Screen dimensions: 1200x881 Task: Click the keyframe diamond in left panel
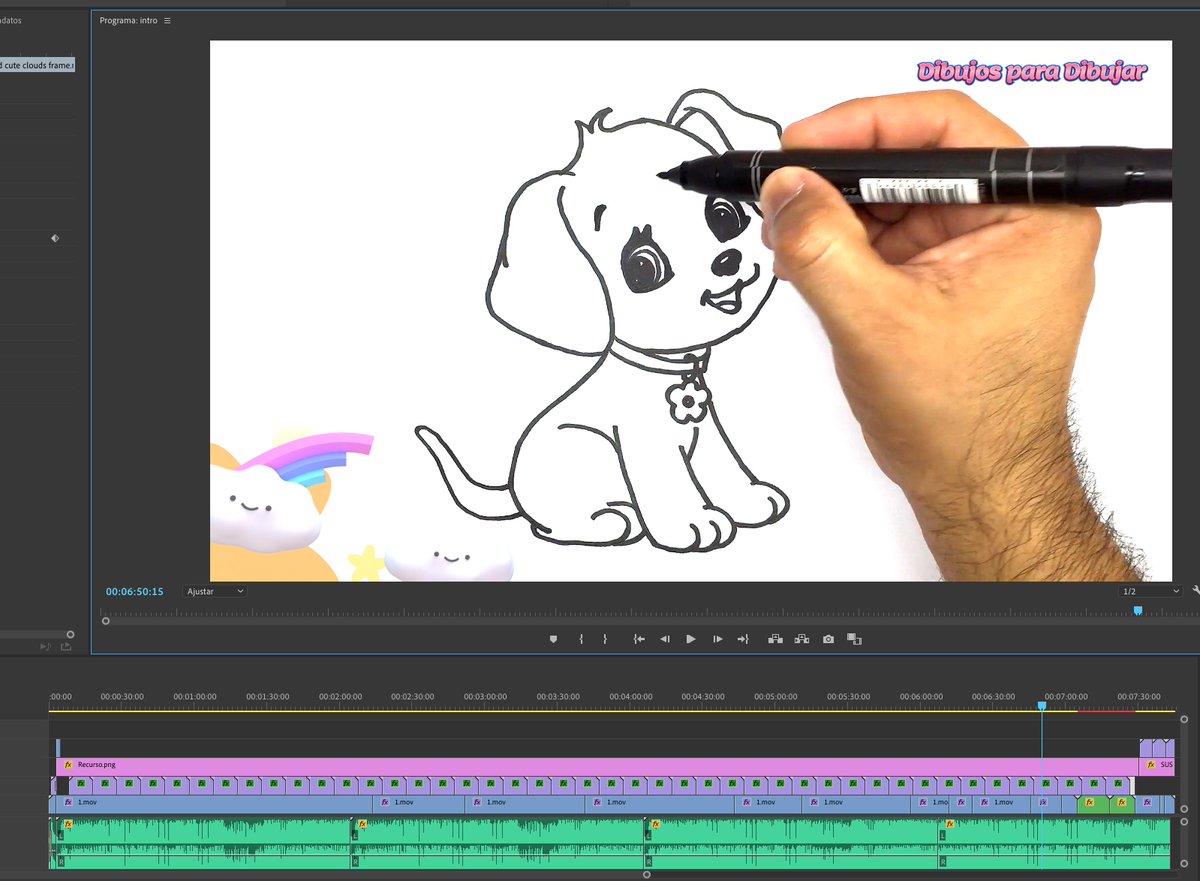[x=55, y=238]
